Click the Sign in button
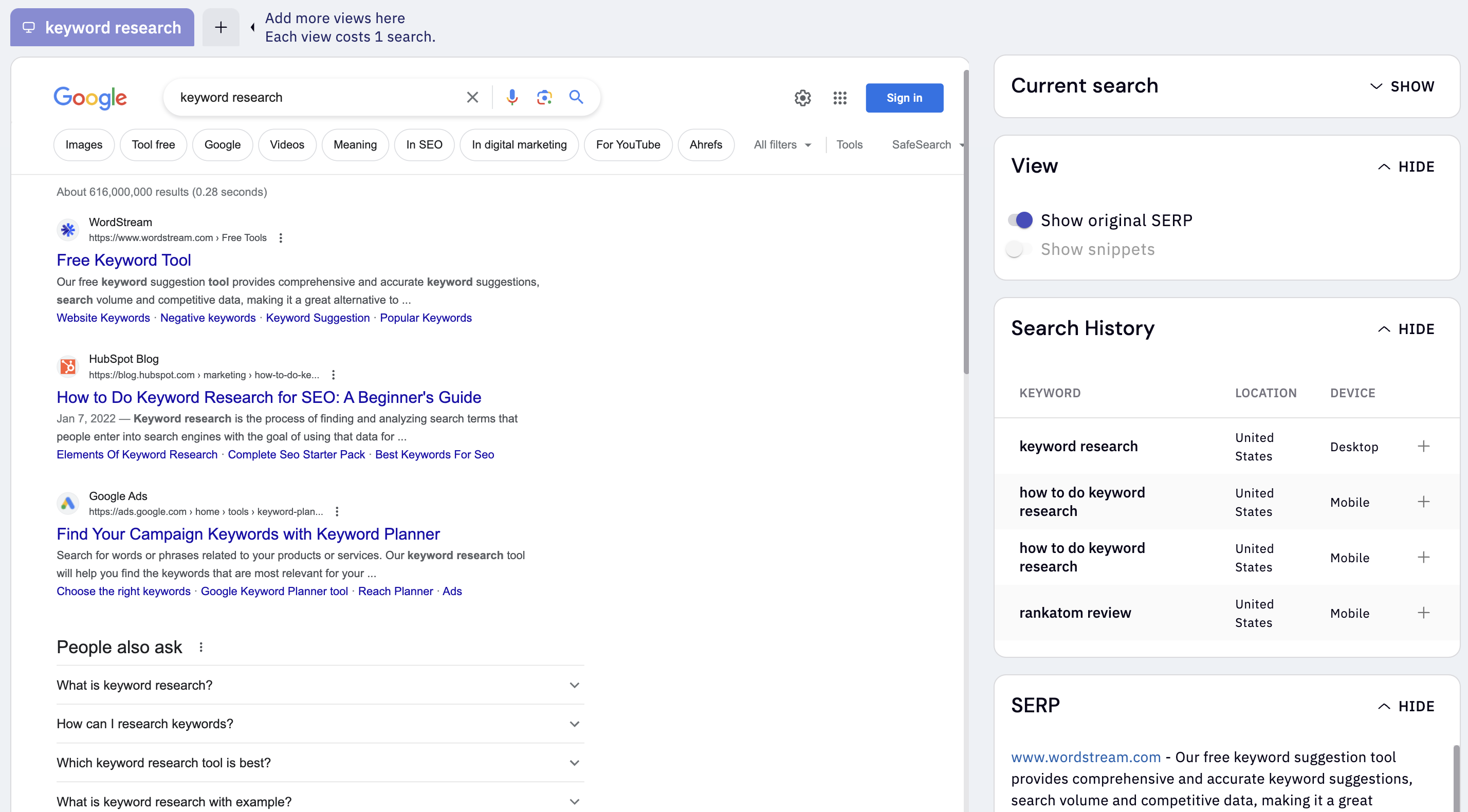This screenshot has height=812, width=1468. tap(904, 98)
